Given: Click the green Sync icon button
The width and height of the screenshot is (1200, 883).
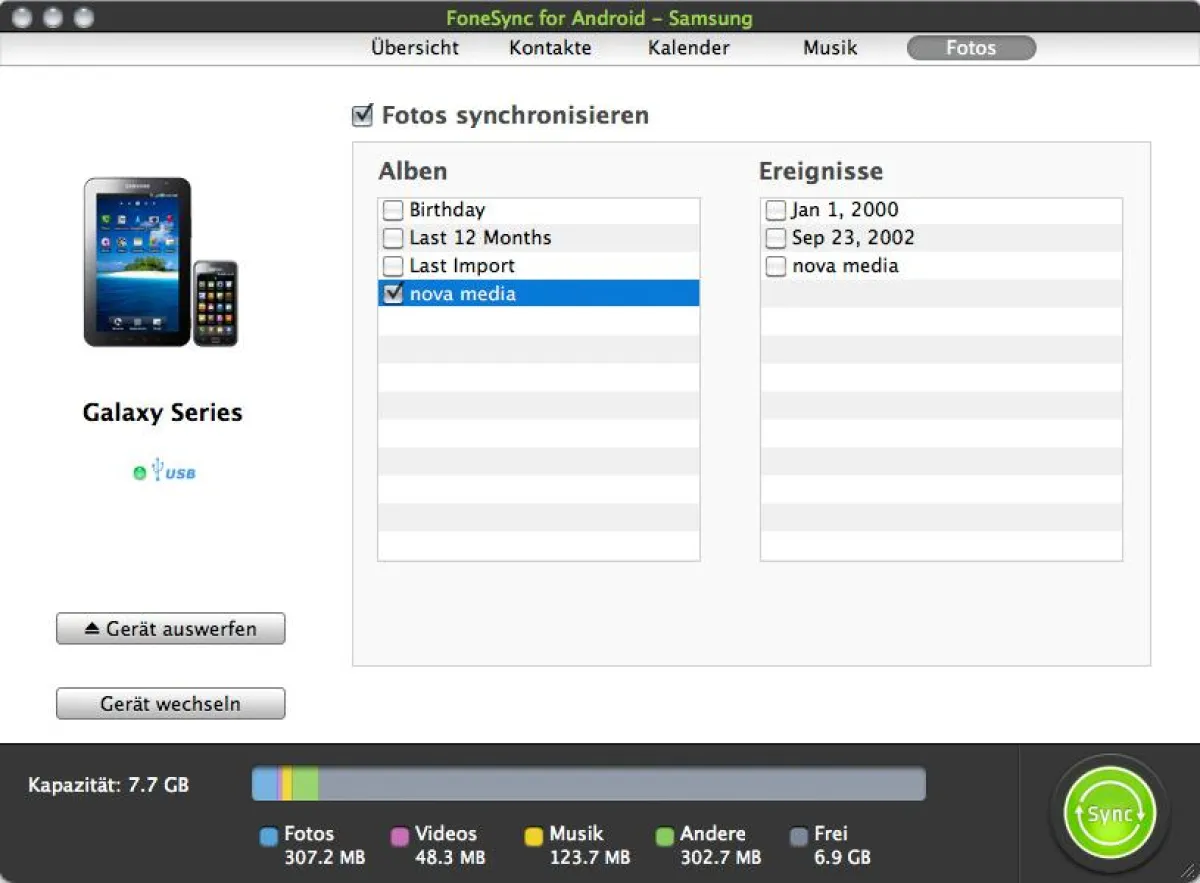Looking at the screenshot, I should 1109,813.
